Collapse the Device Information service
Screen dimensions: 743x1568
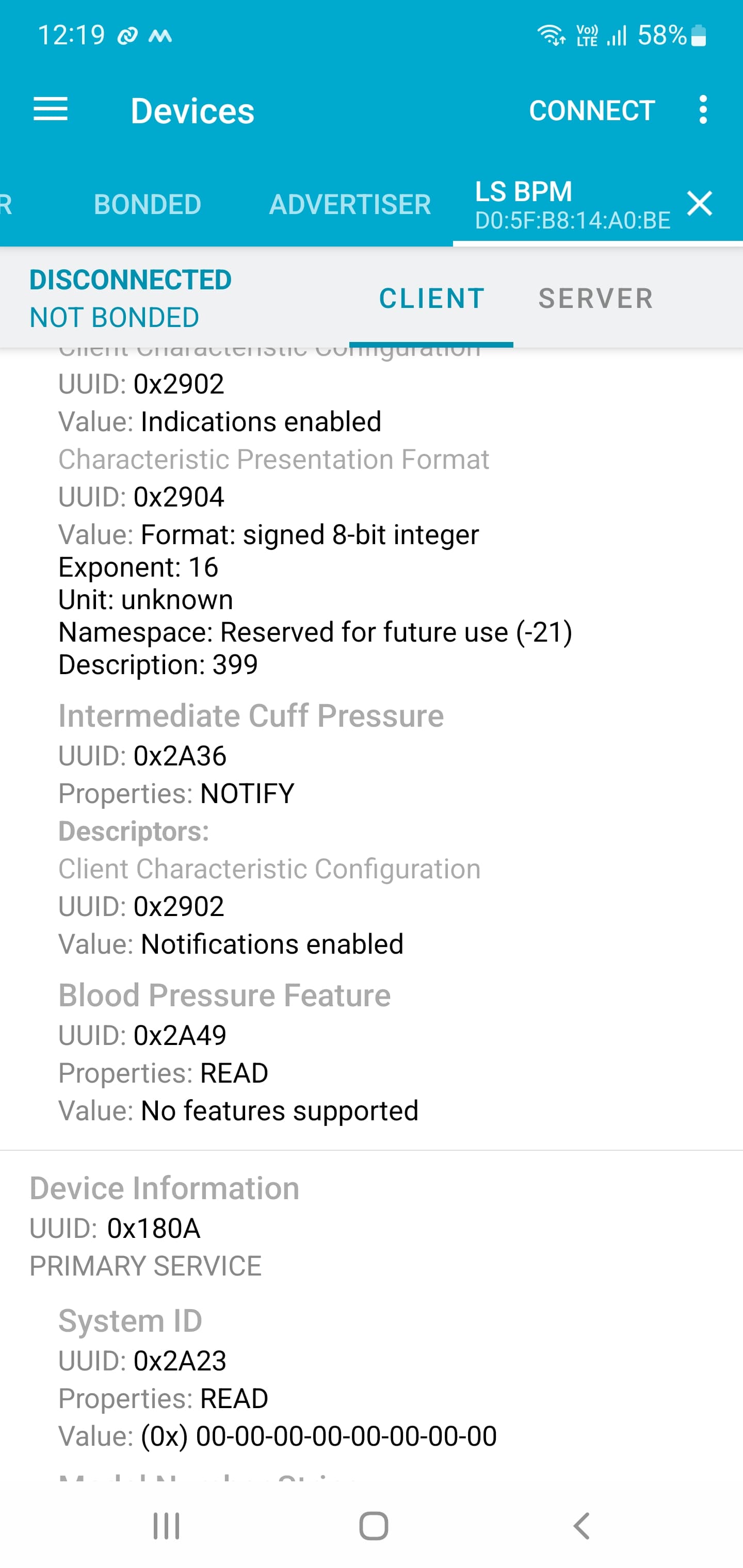(164, 1186)
